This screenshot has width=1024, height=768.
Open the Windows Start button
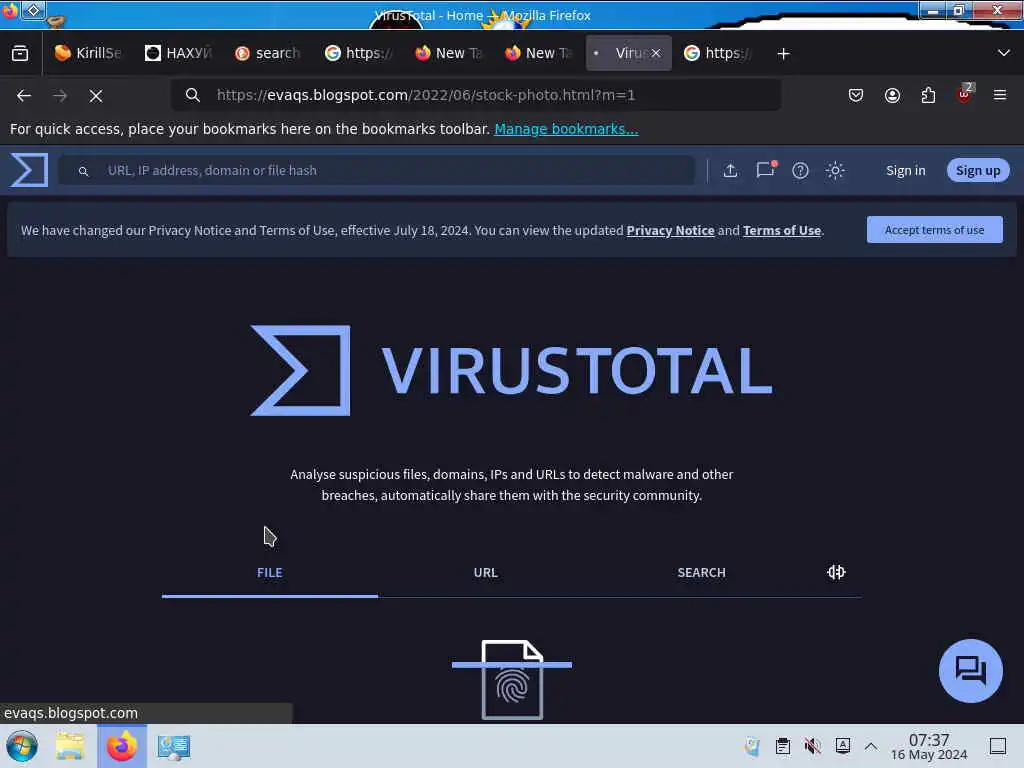pos(22,746)
